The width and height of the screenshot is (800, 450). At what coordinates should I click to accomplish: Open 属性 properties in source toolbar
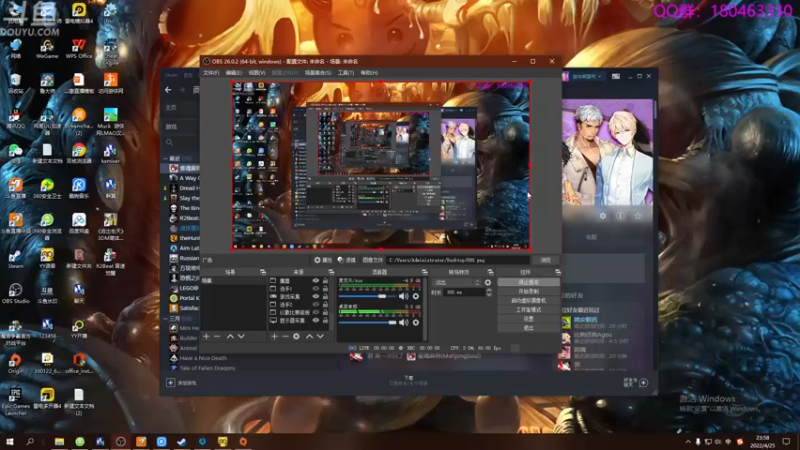322,260
